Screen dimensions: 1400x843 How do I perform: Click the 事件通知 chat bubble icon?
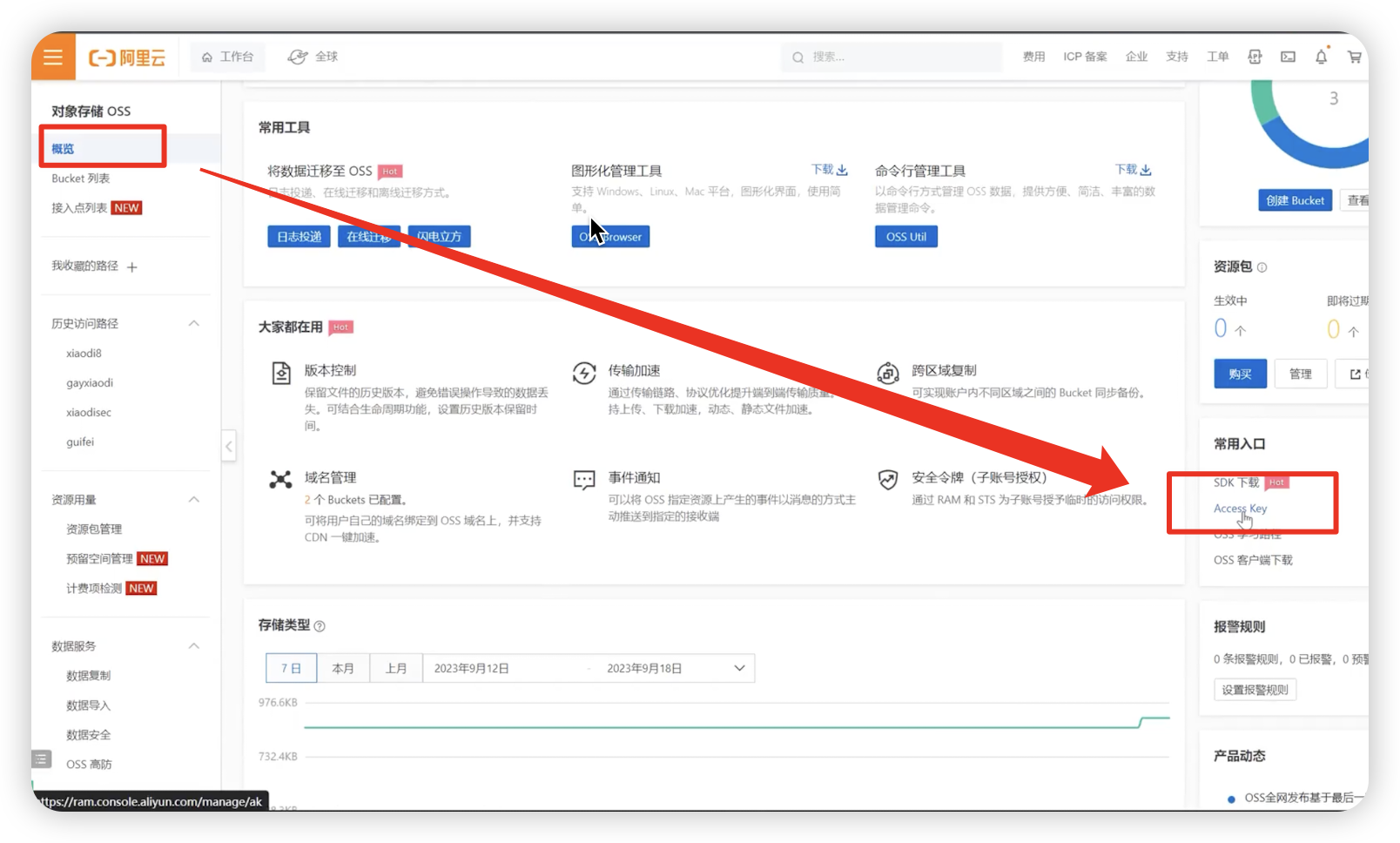584,480
